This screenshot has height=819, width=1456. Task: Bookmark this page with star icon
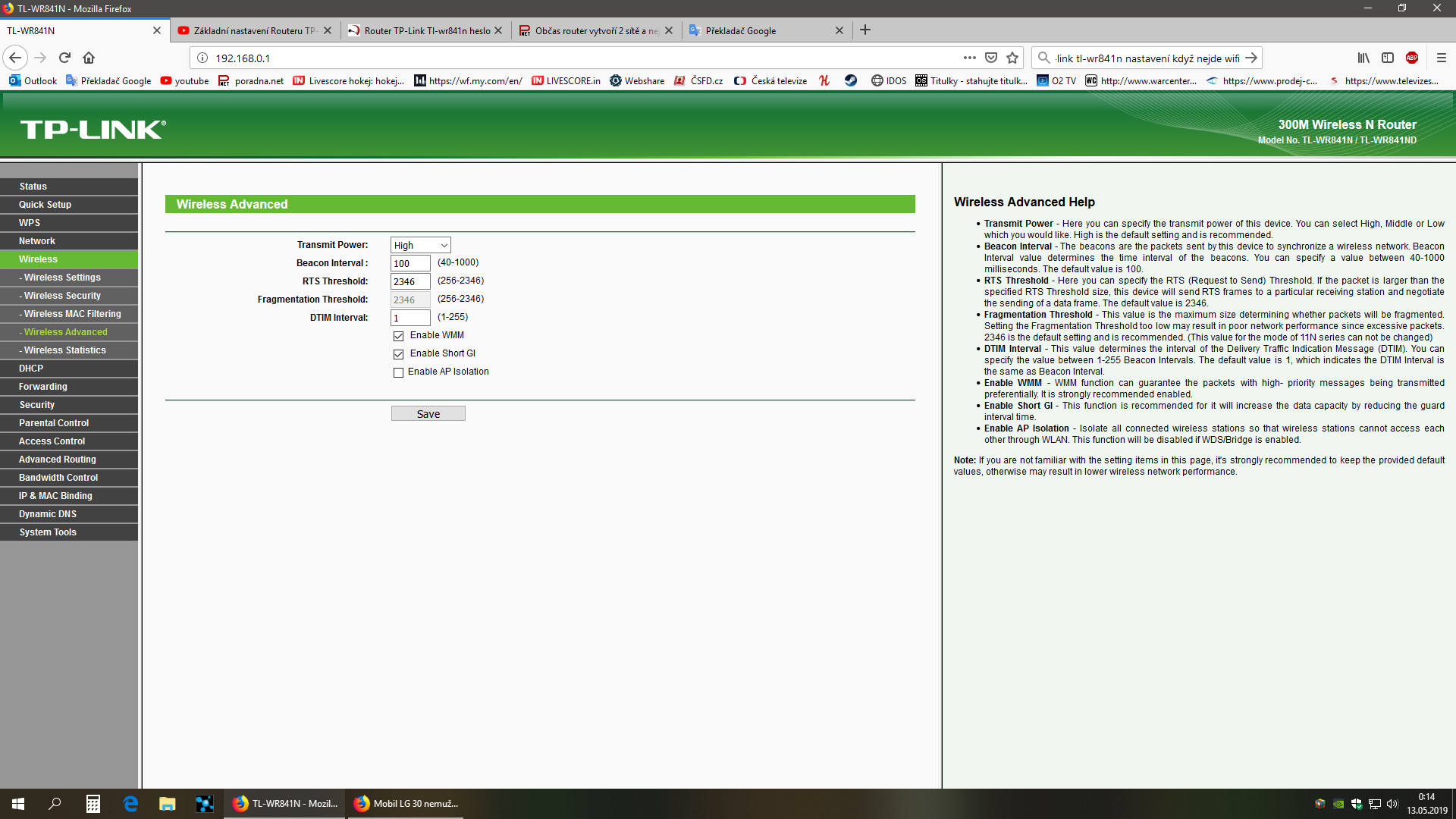click(1012, 58)
